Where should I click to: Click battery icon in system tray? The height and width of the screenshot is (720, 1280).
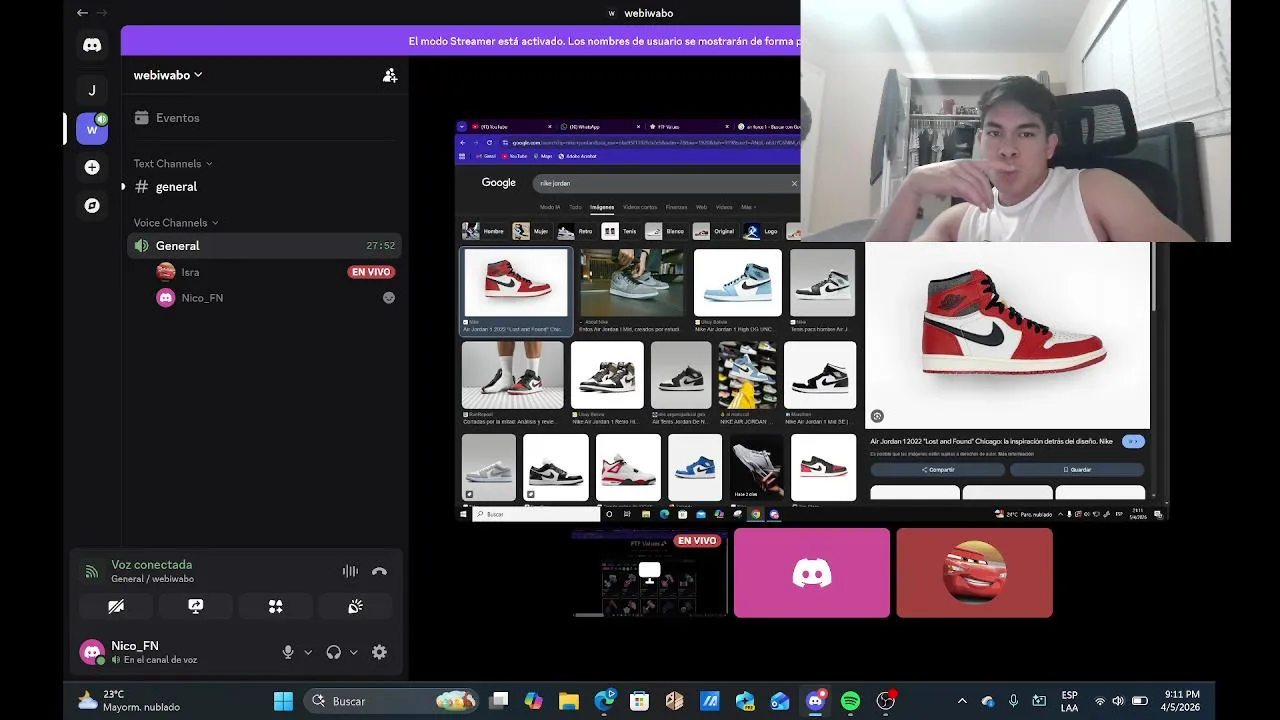[x=1138, y=701]
